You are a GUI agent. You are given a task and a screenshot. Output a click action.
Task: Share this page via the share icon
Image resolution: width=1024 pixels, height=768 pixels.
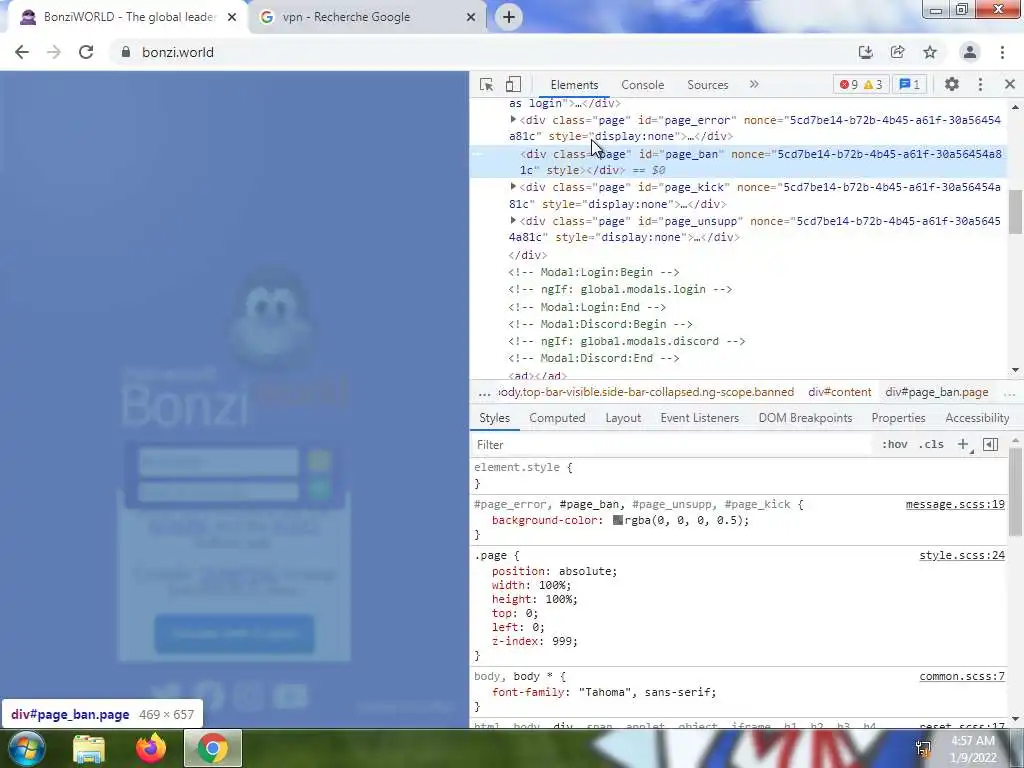pos(897,52)
